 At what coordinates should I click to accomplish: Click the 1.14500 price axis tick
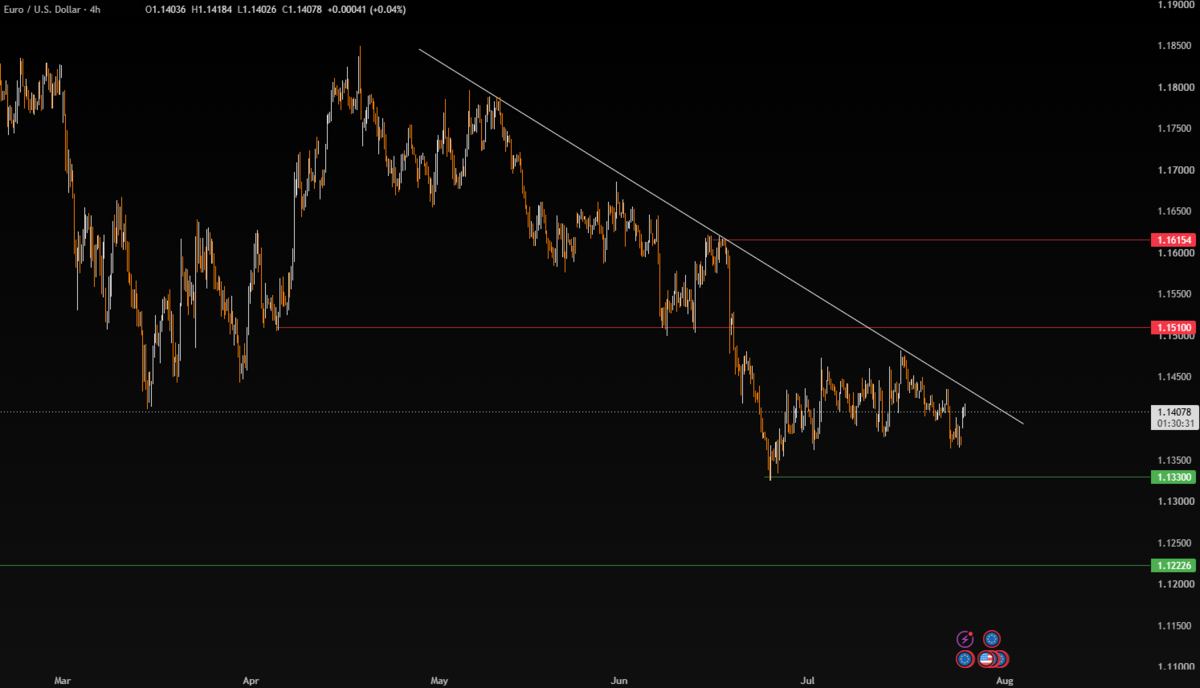(x=1172, y=377)
